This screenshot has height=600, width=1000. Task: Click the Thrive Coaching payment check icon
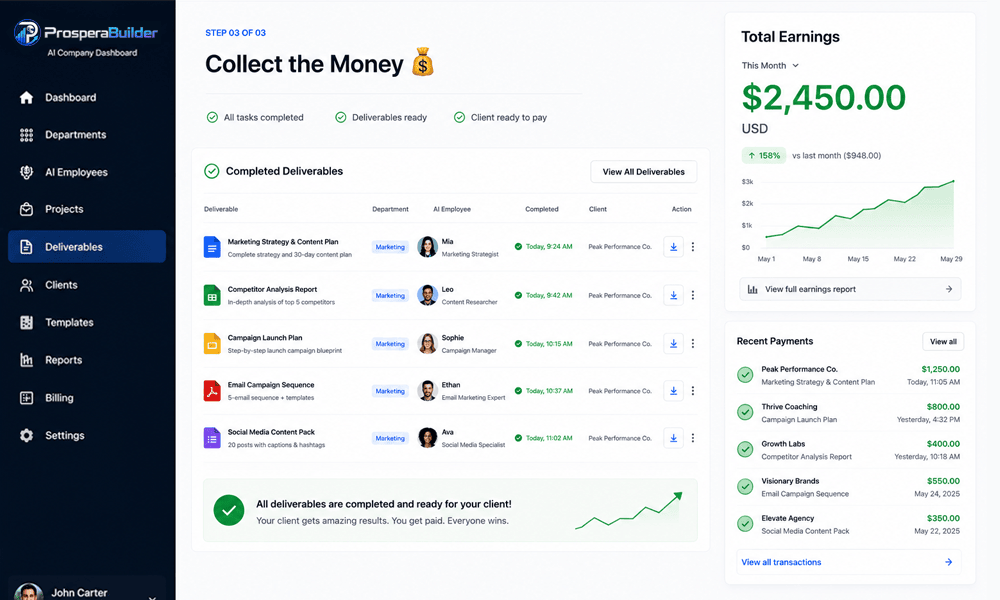tap(745, 413)
